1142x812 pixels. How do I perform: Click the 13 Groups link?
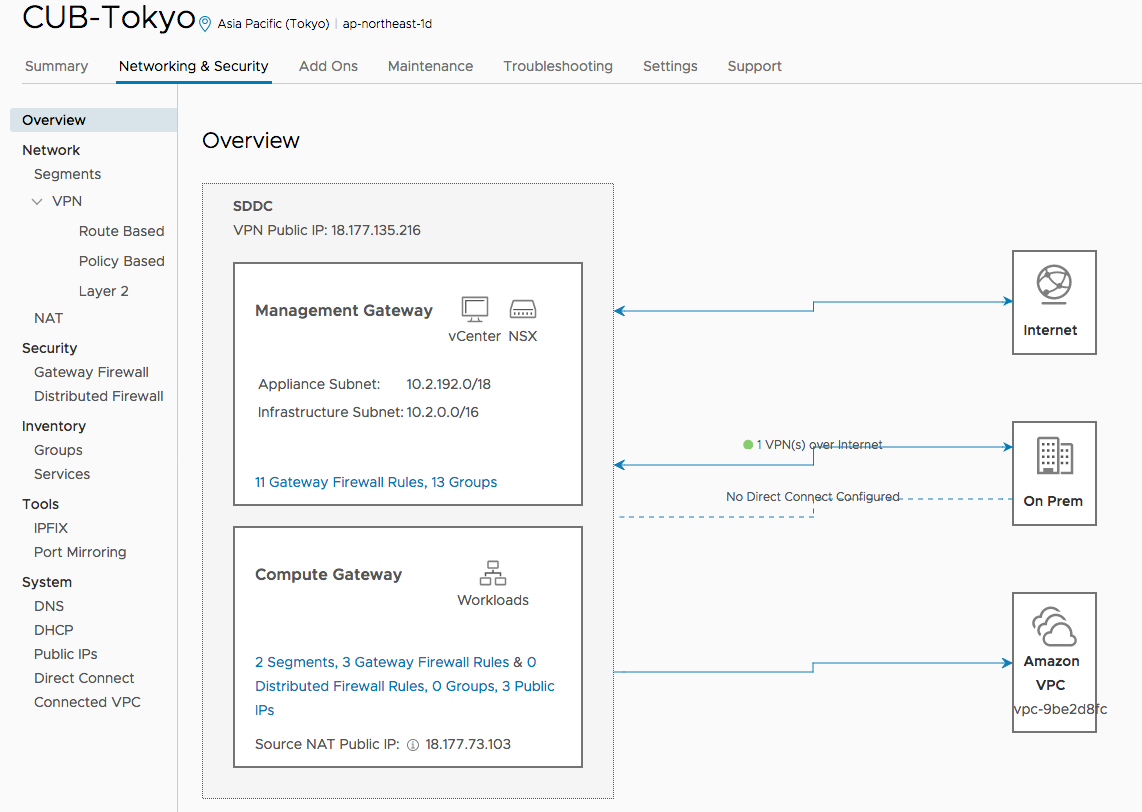(464, 482)
